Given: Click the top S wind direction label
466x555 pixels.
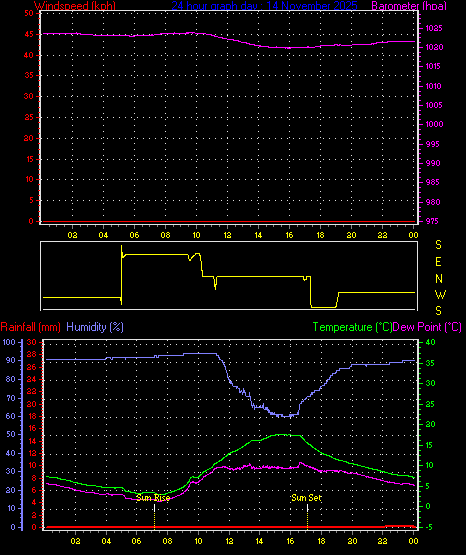Looking at the screenshot, I should coord(438,245).
